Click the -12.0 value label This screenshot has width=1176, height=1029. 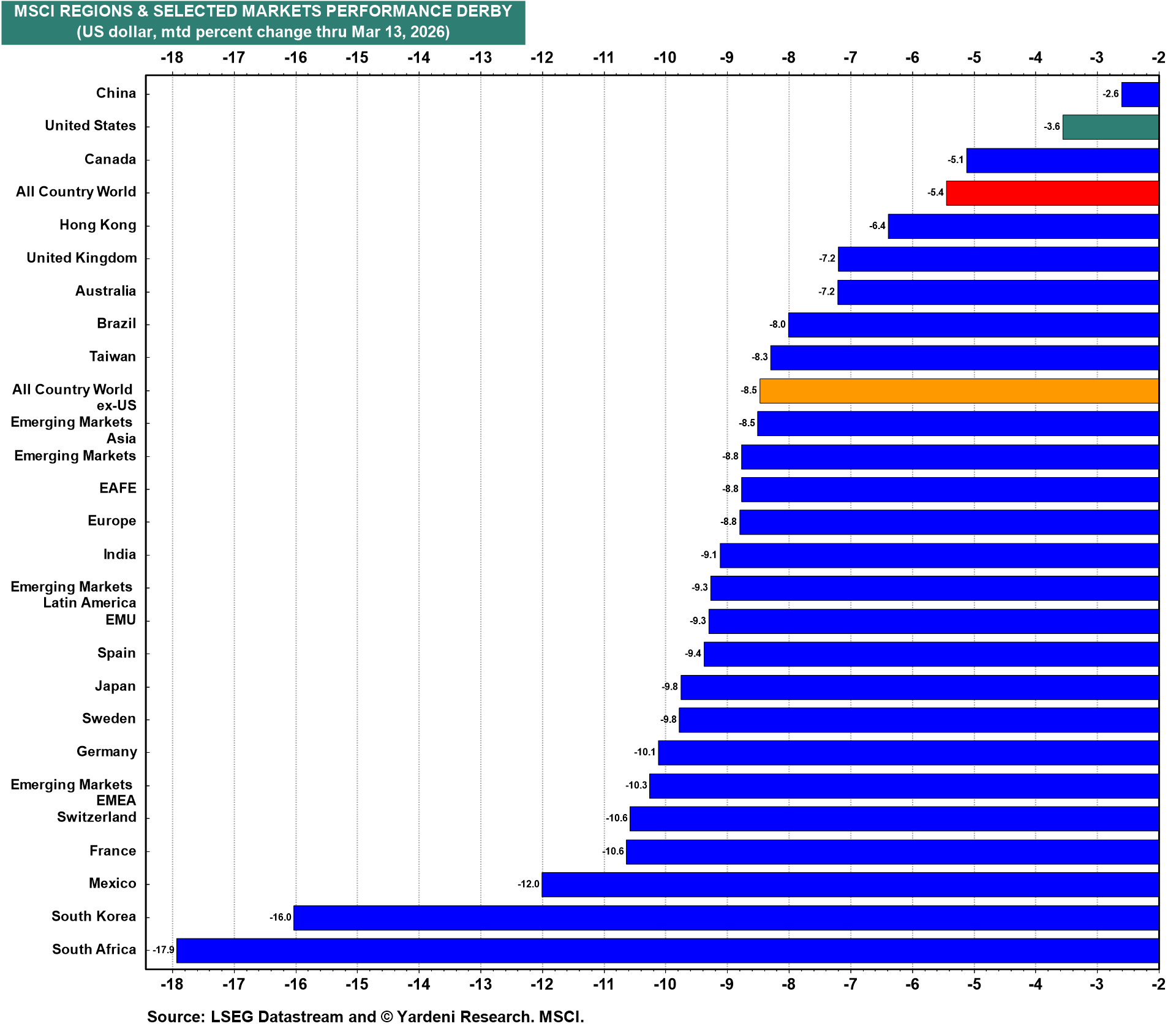529,884
